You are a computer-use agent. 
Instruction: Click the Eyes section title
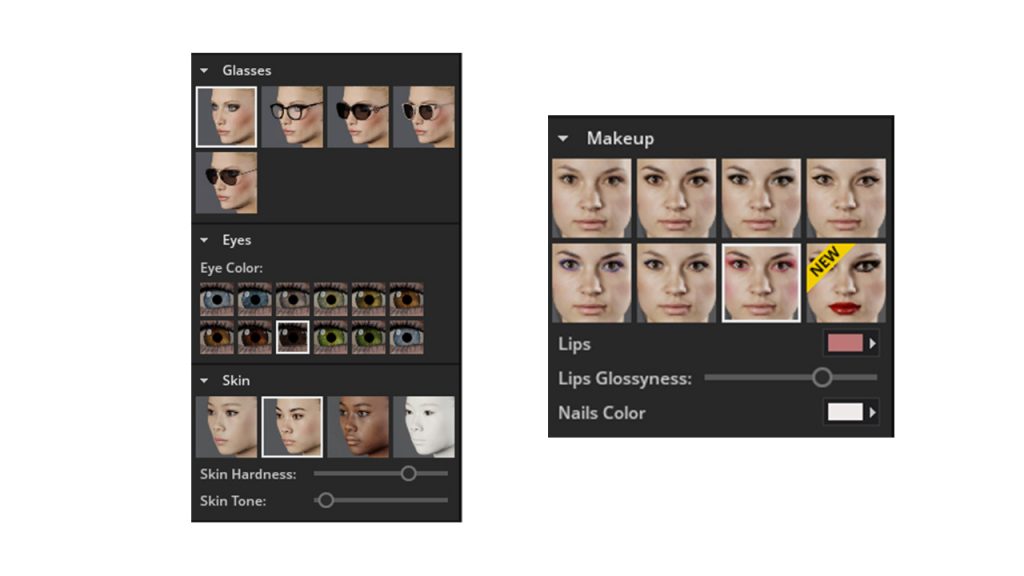click(236, 240)
